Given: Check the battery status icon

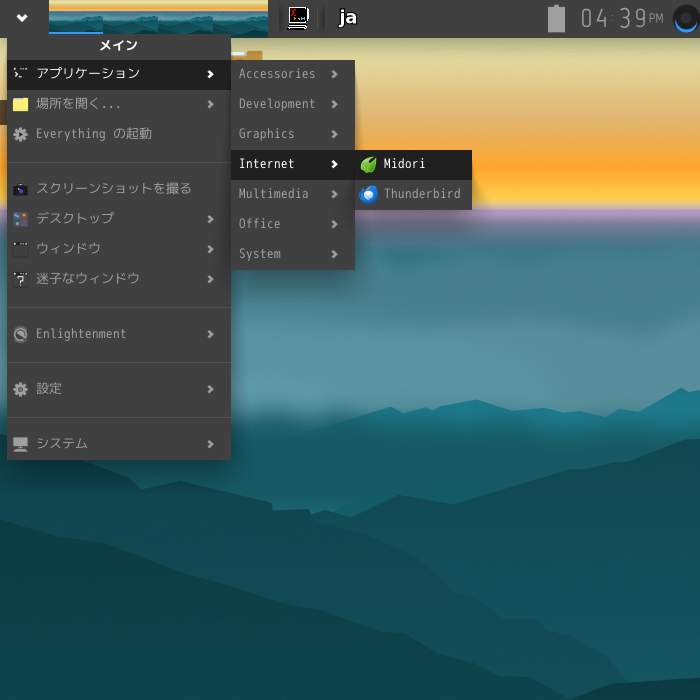Looking at the screenshot, I should pyautogui.click(x=556, y=18).
